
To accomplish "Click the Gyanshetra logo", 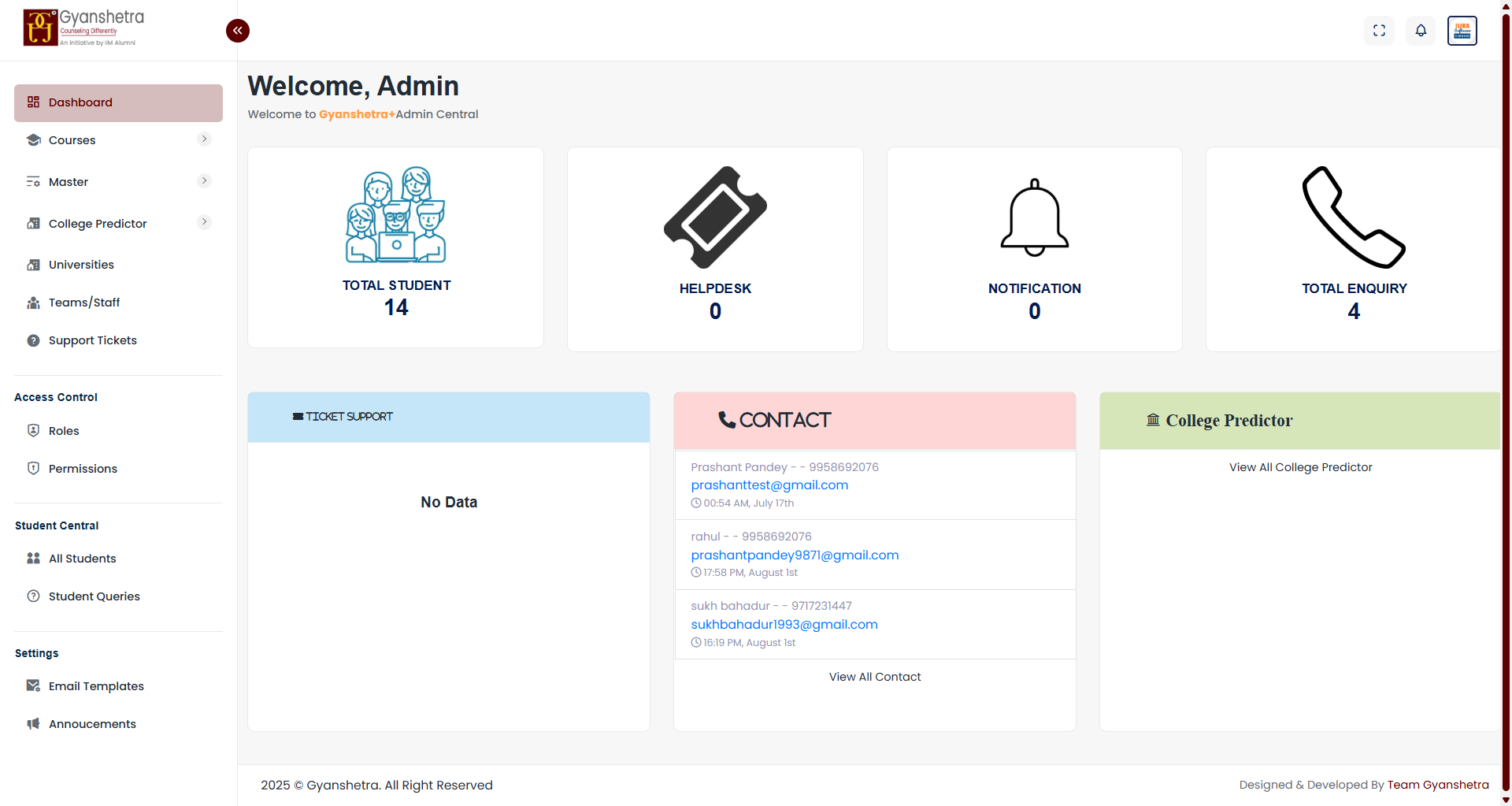I will click(84, 28).
